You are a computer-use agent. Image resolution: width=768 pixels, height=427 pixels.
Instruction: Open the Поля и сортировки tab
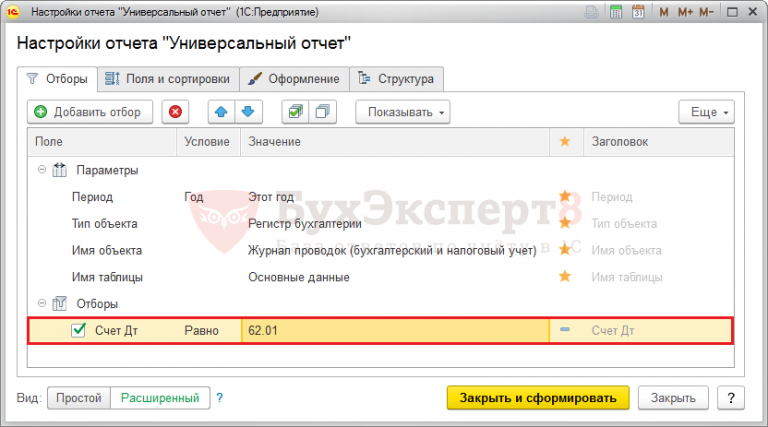click(168, 79)
